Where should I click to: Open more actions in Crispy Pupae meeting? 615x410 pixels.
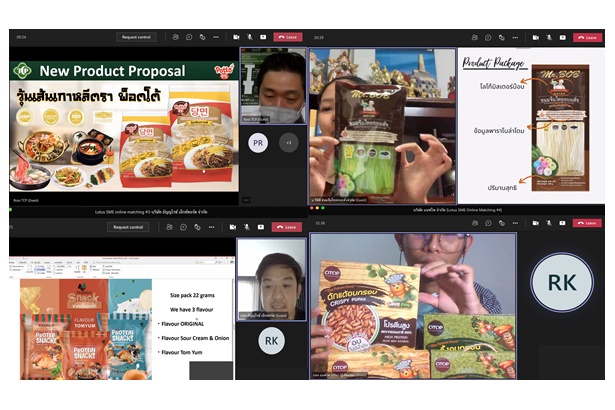(515, 223)
